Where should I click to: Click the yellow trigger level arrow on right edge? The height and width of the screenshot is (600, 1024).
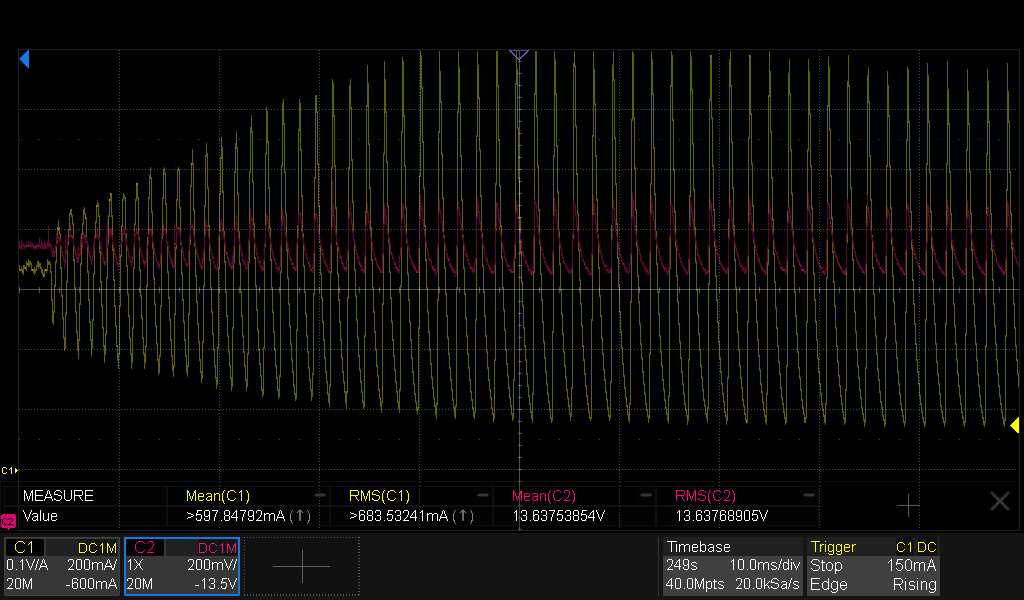tap(1014, 426)
